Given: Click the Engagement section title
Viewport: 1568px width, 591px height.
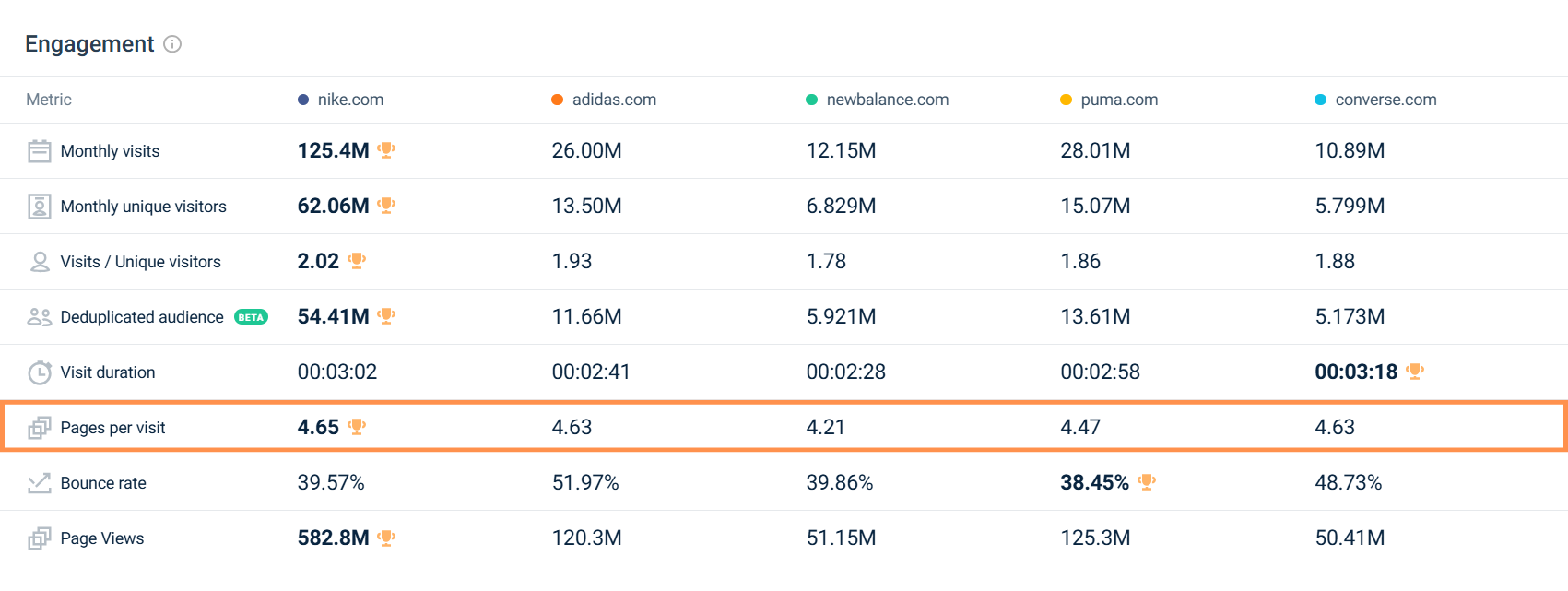Looking at the screenshot, I should point(89,44).
